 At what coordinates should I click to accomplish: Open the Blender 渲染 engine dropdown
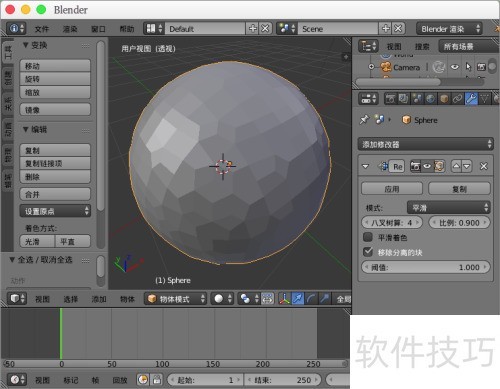pos(449,29)
